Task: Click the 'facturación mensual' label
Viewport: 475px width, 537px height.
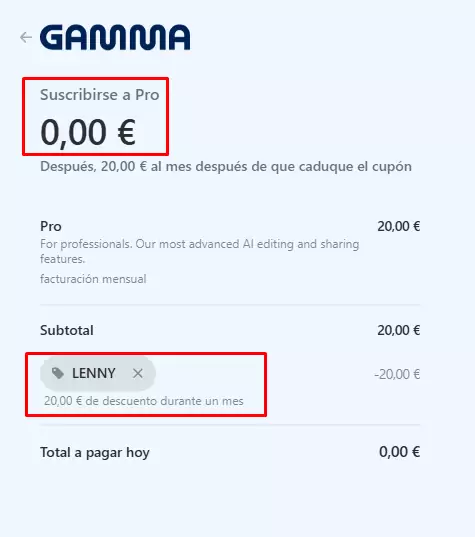Action: pos(93,279)
